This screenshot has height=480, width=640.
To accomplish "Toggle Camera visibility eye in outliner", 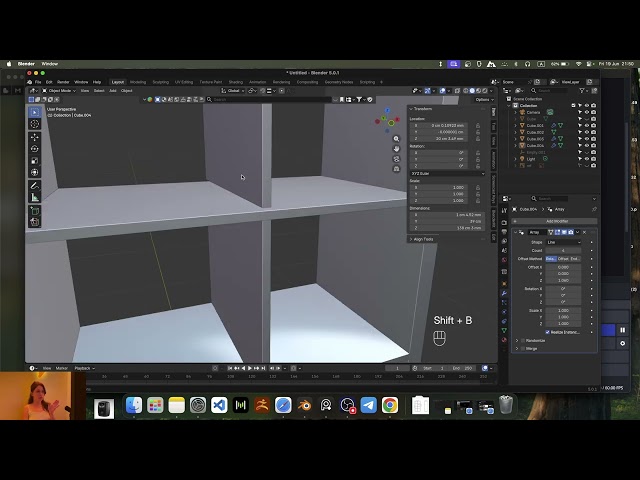I will click(x=587, y=112).
